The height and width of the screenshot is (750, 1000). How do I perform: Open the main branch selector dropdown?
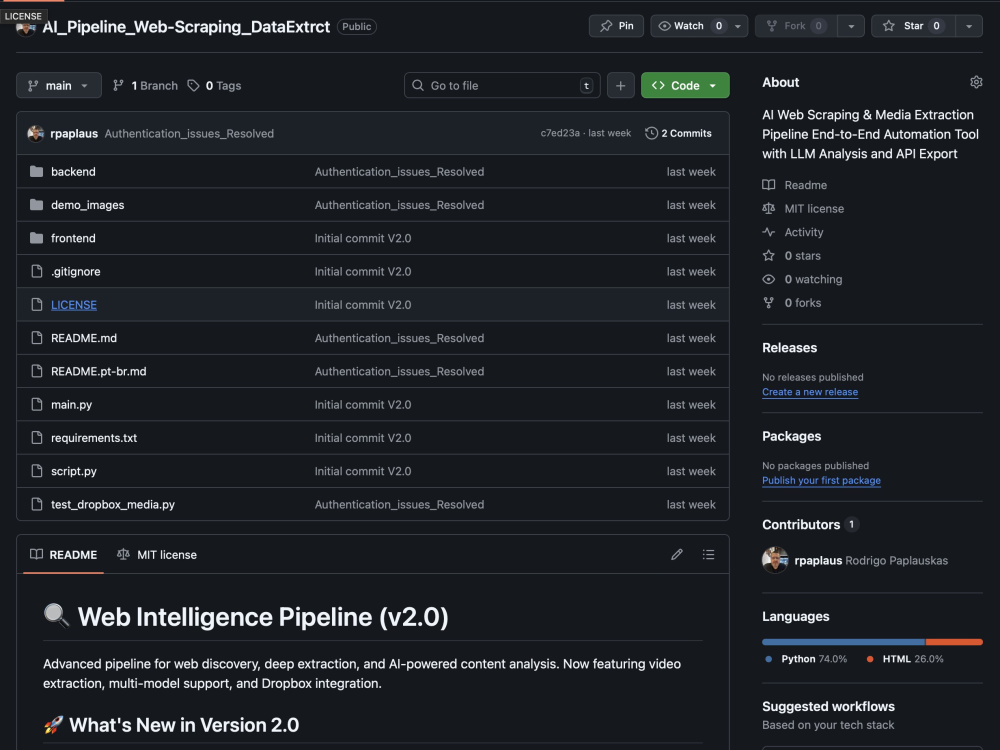click(x=59, y=85)
